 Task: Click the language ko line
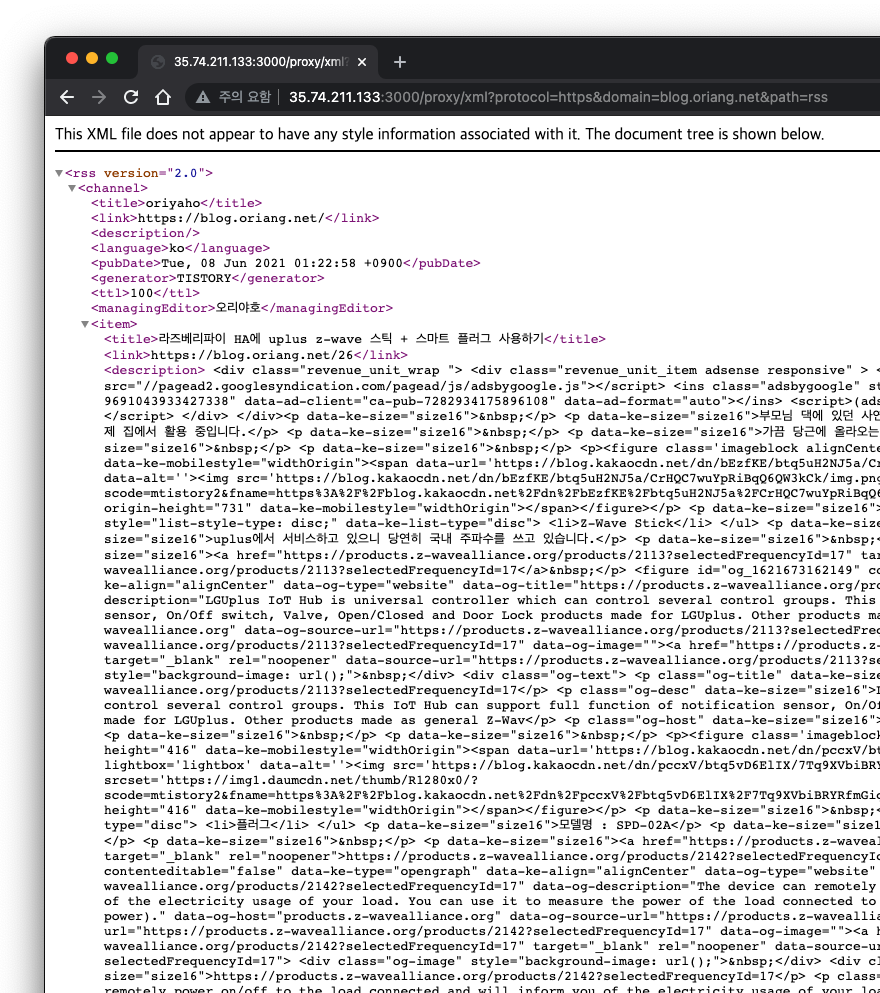[180, 248]
